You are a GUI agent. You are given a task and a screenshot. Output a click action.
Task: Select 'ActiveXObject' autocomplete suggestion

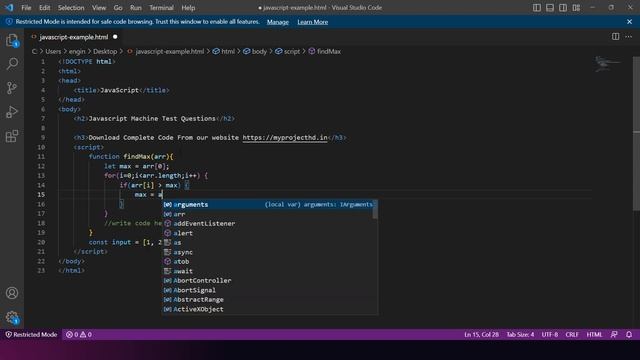tap(267, 309)
